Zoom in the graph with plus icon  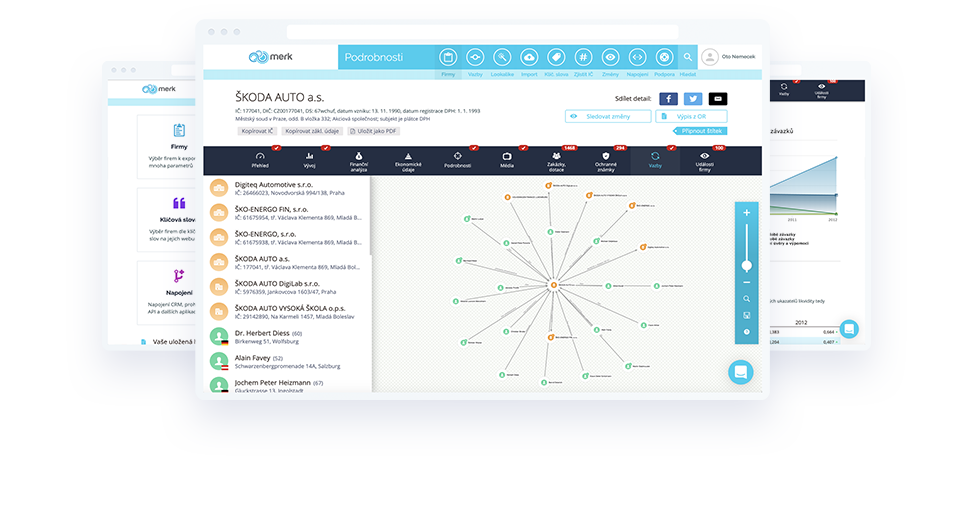pyautogui.click(x=746, y=213)
